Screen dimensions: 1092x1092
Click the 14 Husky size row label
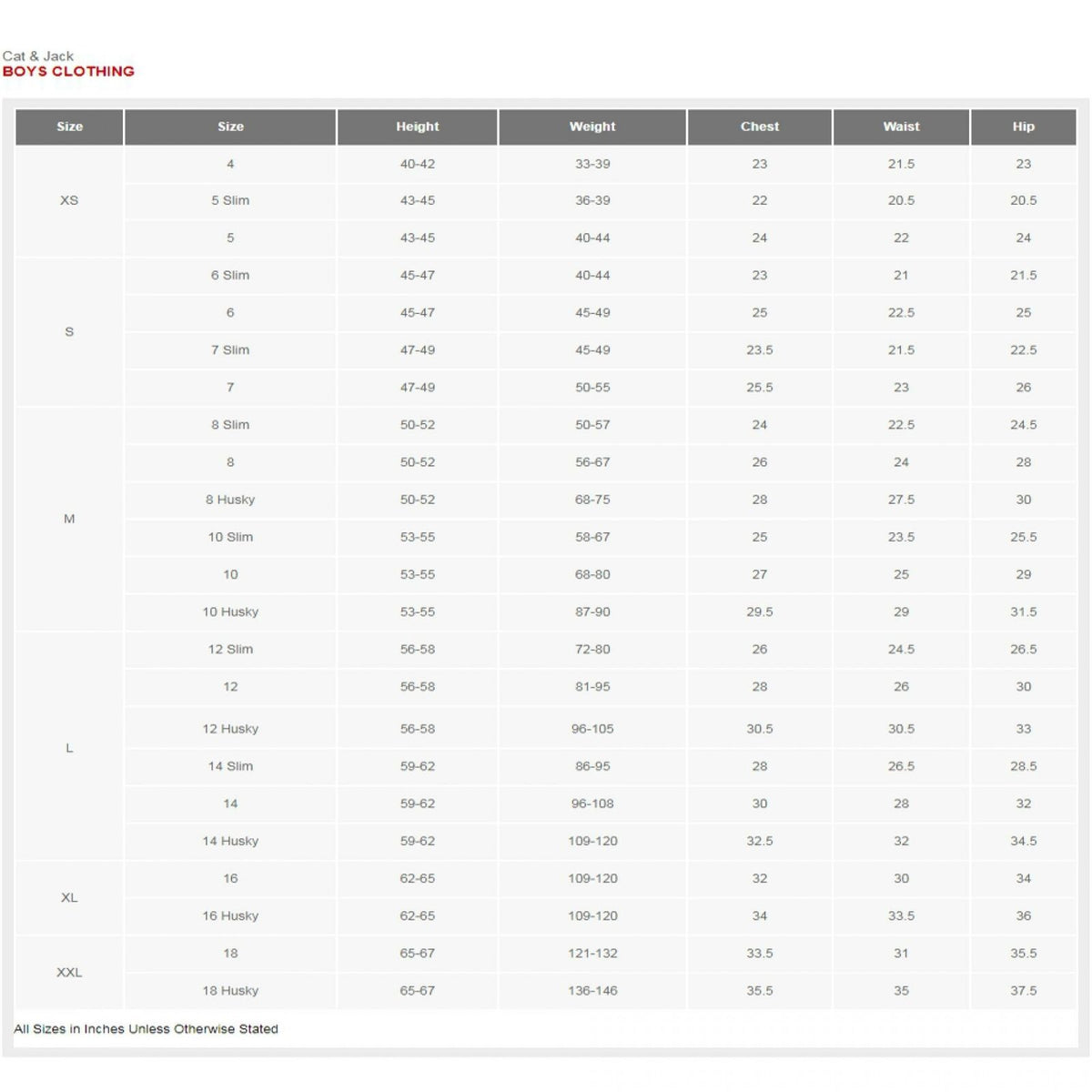(230, 841)
